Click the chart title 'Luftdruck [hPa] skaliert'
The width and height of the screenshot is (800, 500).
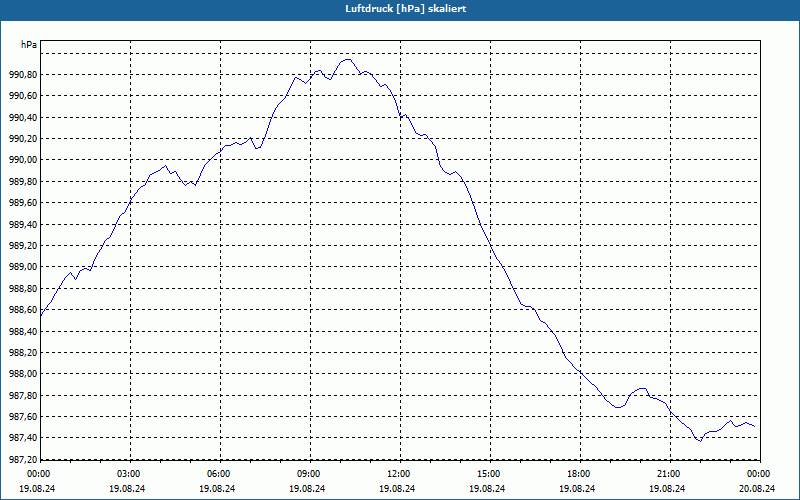(406, 9)
